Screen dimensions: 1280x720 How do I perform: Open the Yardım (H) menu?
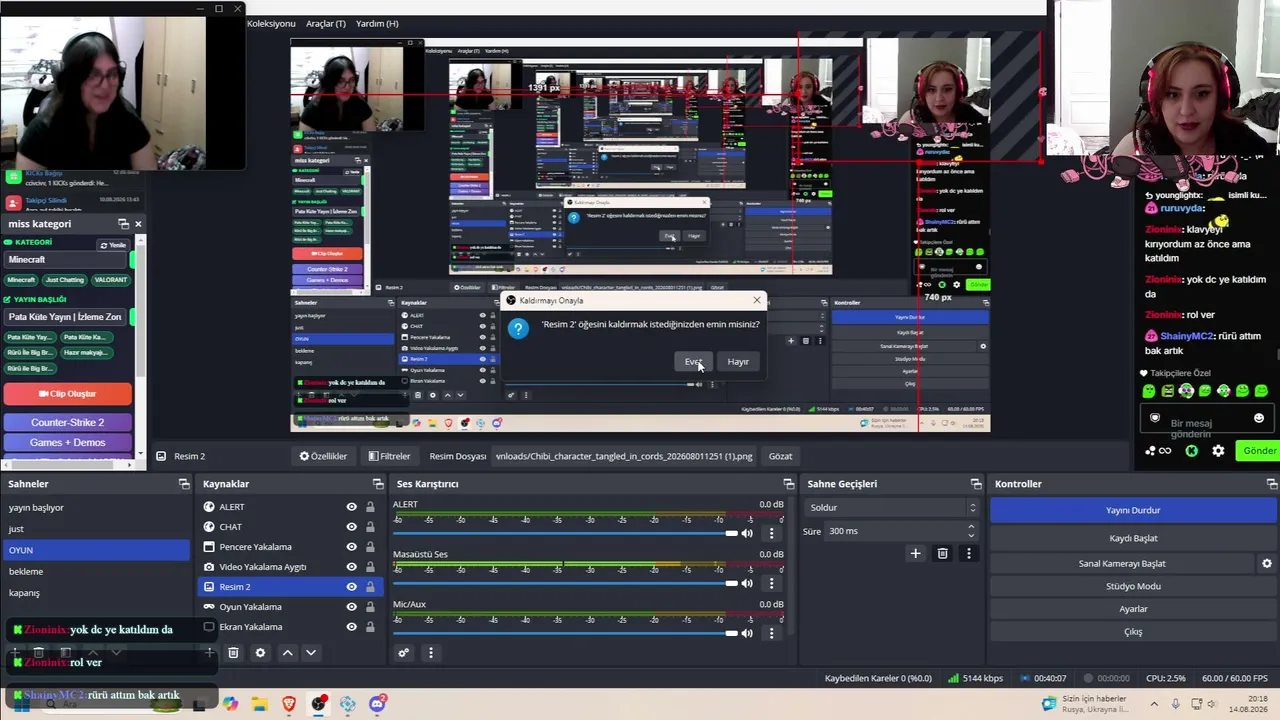point(377,23)
